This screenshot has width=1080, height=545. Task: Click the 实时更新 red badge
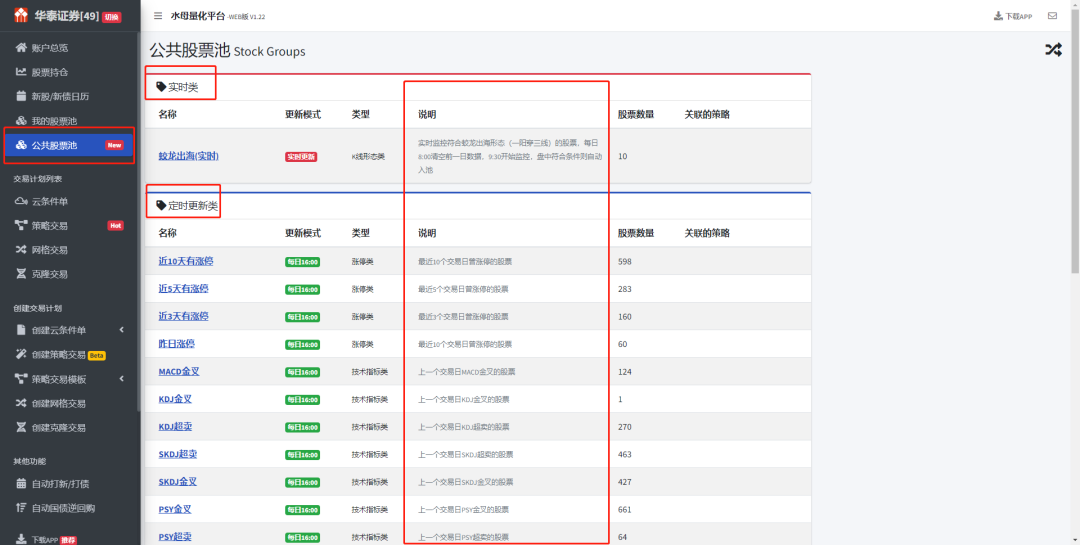301,157
